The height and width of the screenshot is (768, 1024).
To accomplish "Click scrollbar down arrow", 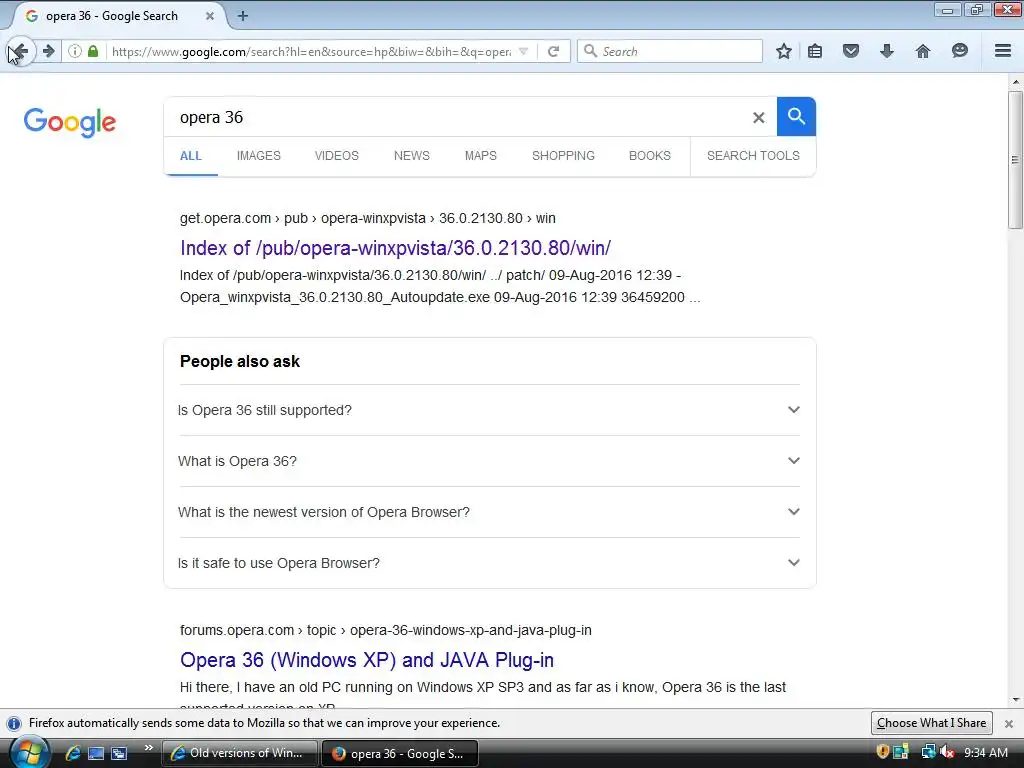I will (1015, 700).
